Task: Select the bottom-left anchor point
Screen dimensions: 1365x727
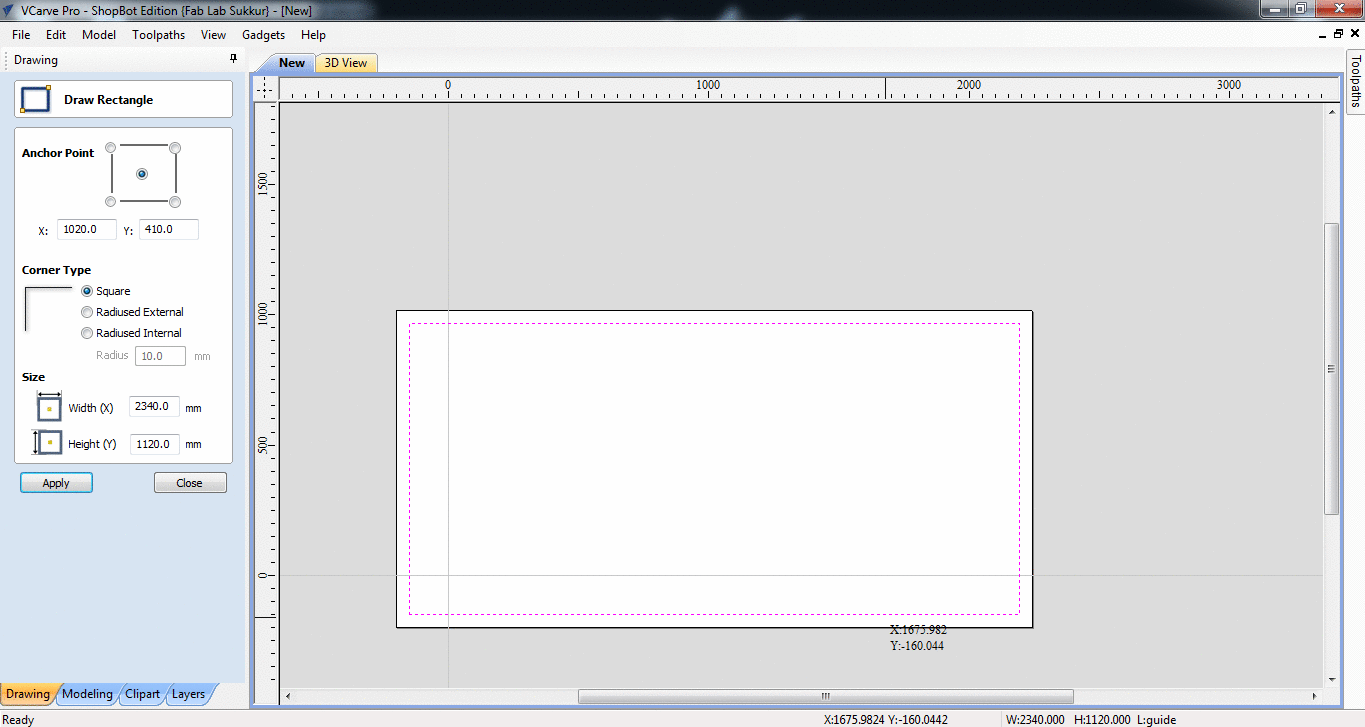Action: 111,202
